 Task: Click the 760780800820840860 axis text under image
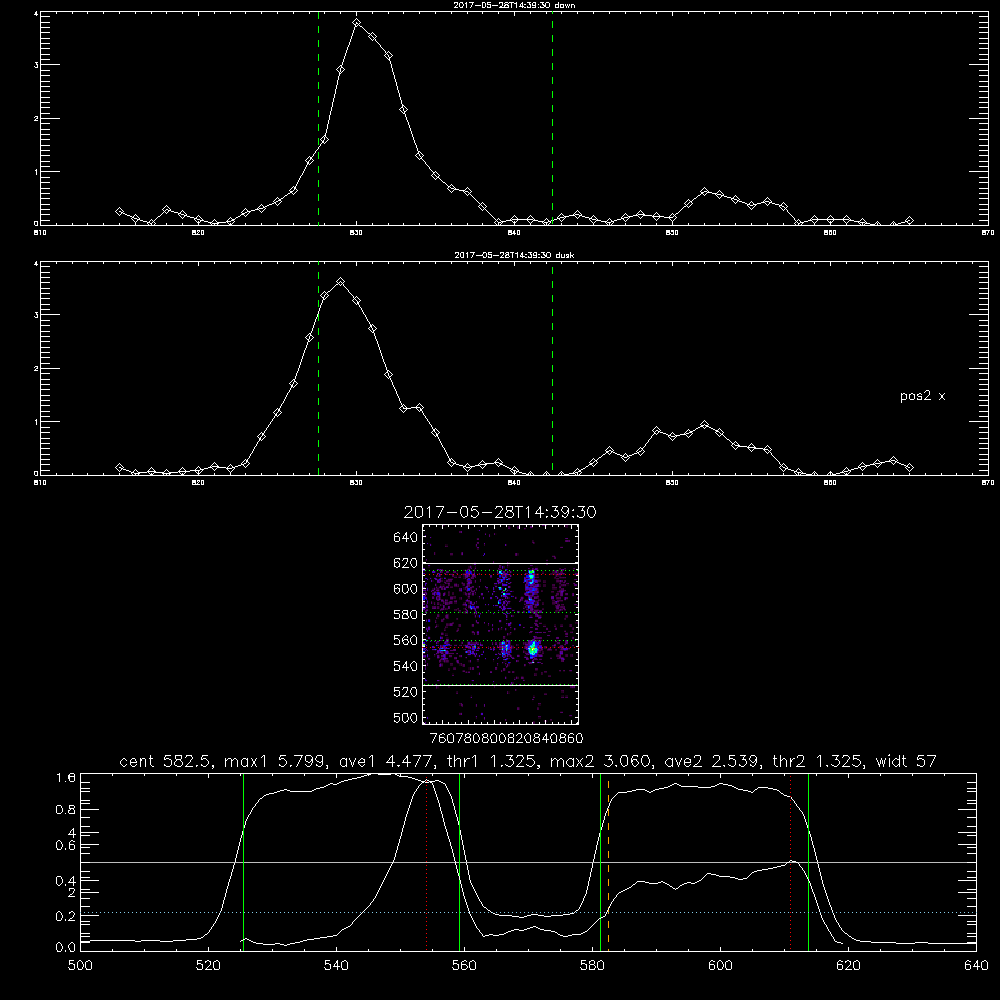507,738
